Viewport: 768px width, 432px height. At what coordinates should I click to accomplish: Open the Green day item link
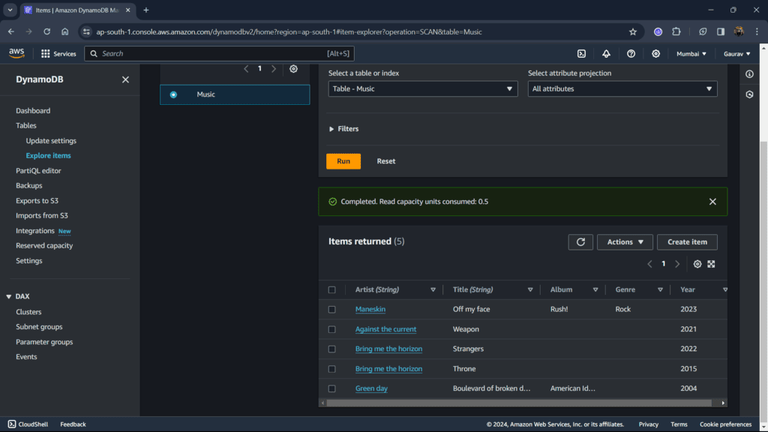tap(371, 388)
